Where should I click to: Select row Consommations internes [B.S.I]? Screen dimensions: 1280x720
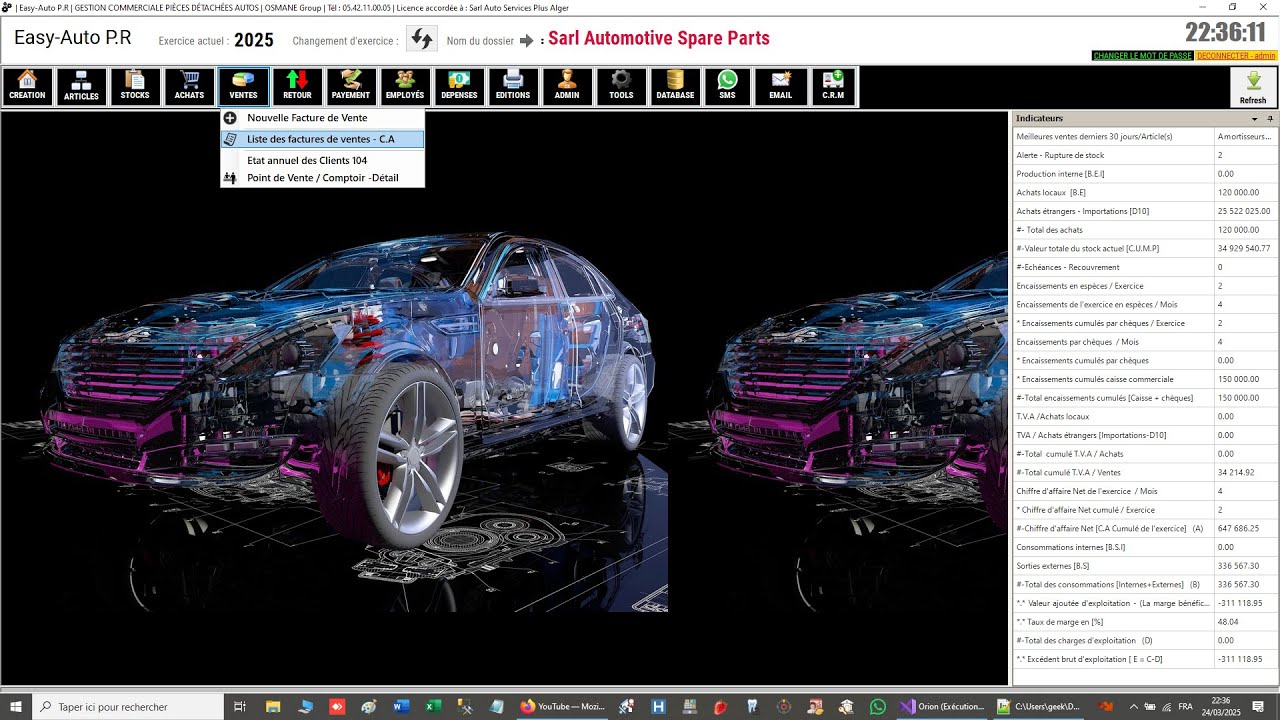1145,547
